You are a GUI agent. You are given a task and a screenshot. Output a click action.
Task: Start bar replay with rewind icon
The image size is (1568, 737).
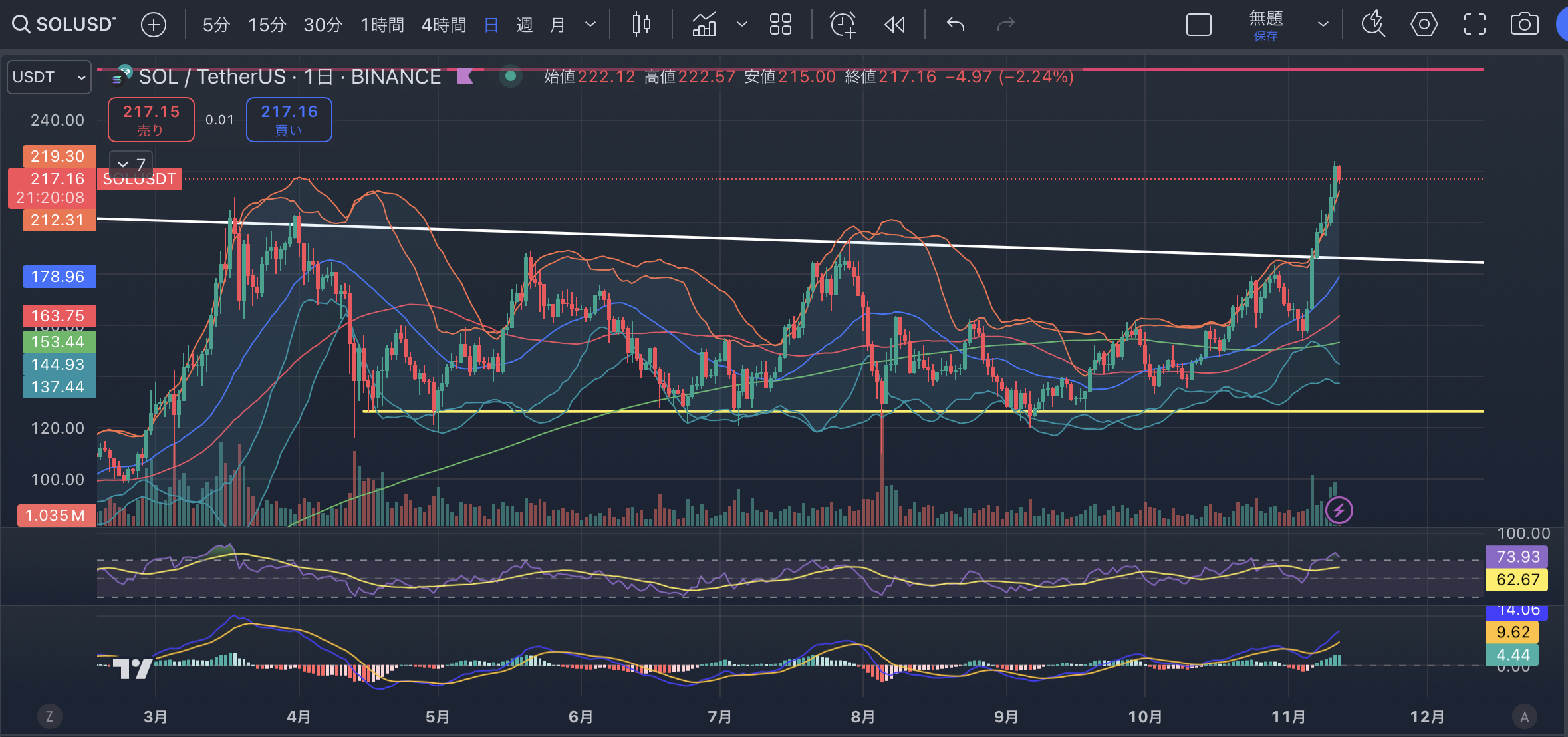point(895,25)
